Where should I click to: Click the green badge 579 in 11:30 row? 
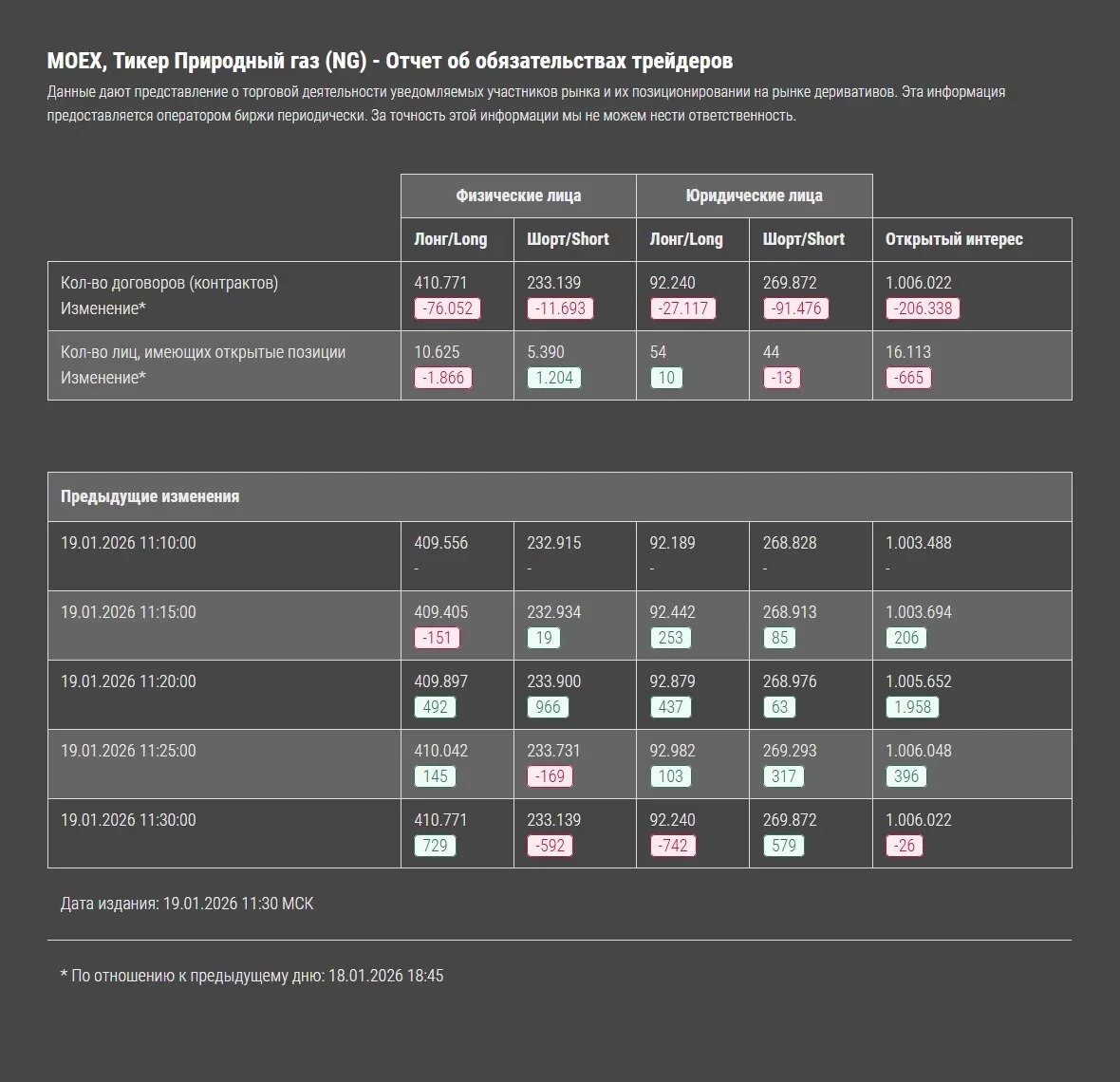pyautogui.click(x=784, y=846)
